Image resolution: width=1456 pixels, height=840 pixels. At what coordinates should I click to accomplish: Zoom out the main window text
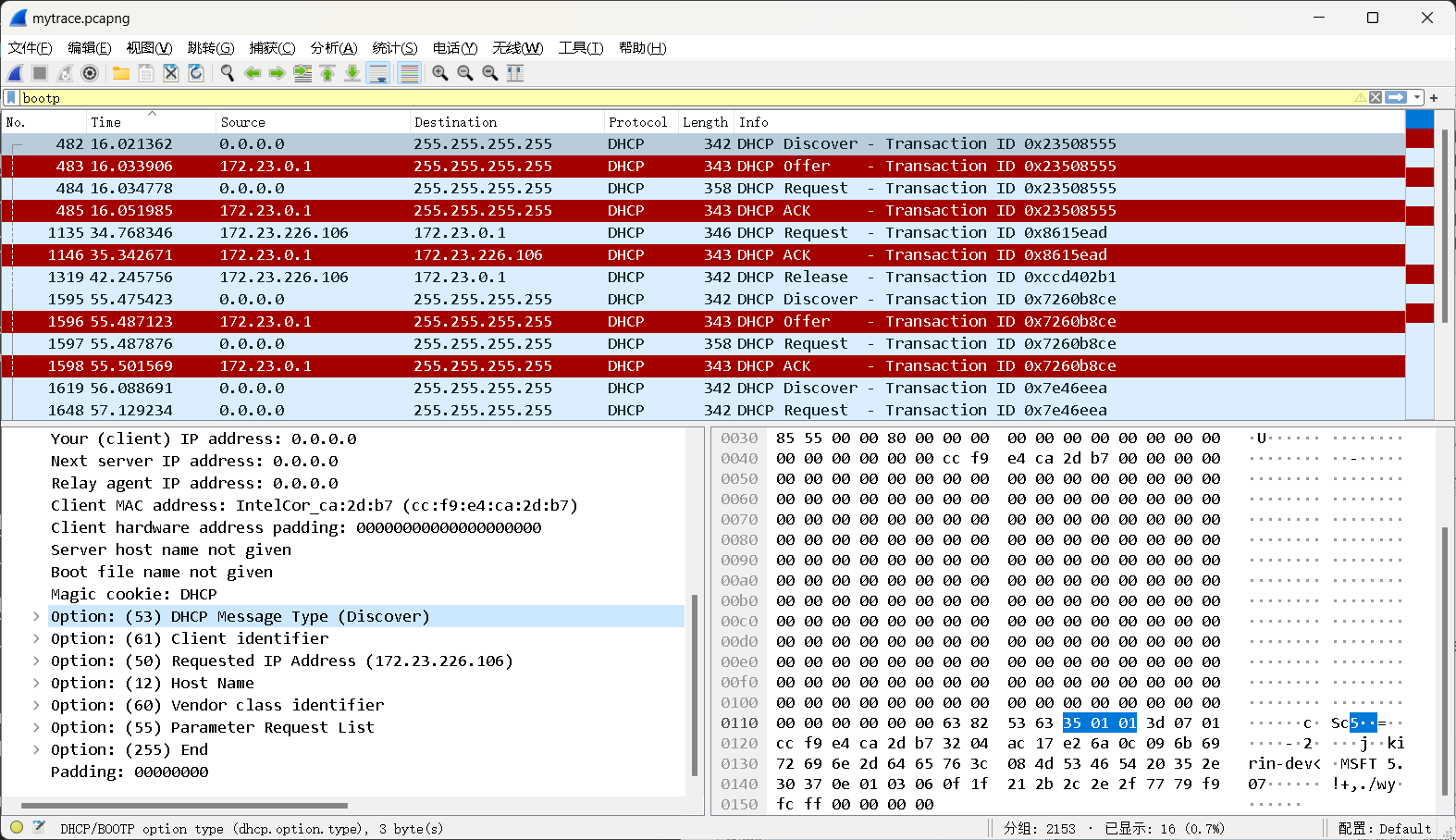click(x=465, y=73)
